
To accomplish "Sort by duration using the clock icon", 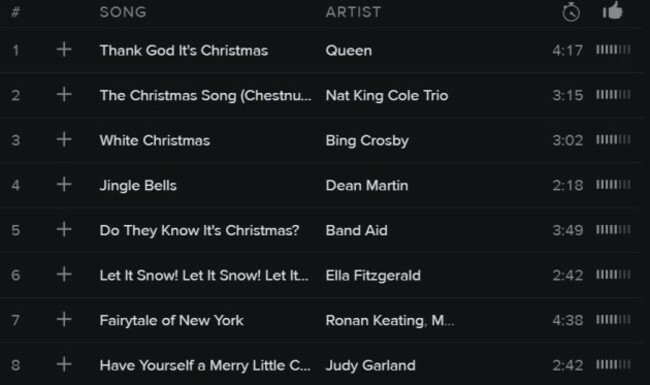I will [571, 12].
